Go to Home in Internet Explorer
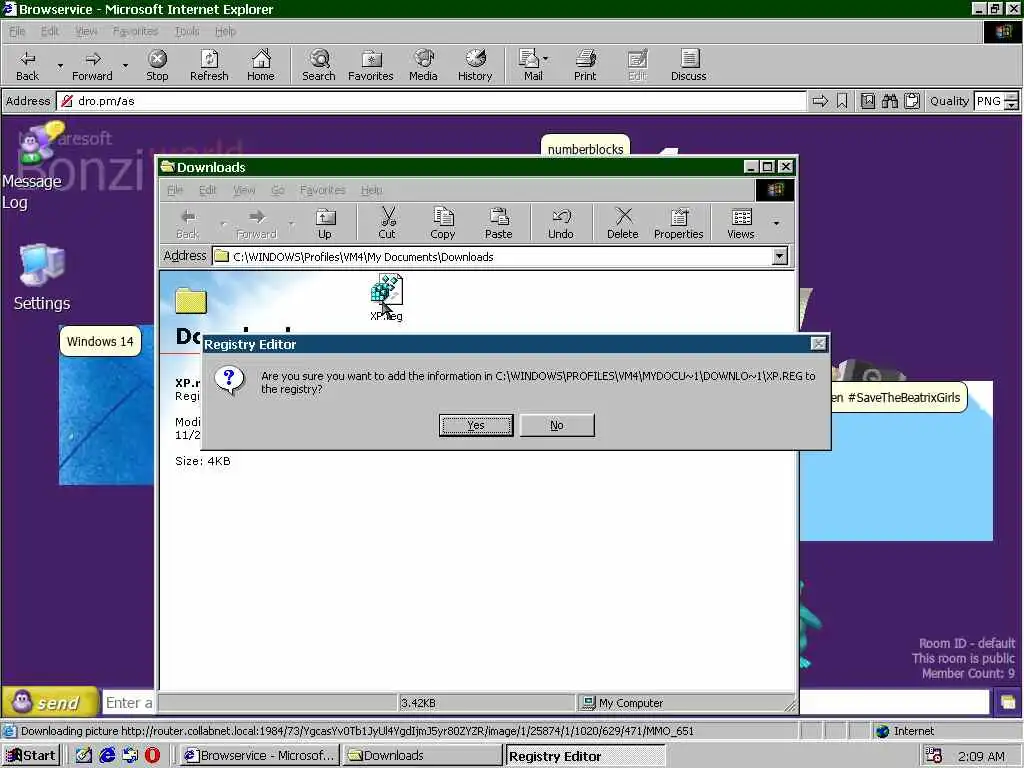The height and width of the screenshot is (768, 1024). 261,65
